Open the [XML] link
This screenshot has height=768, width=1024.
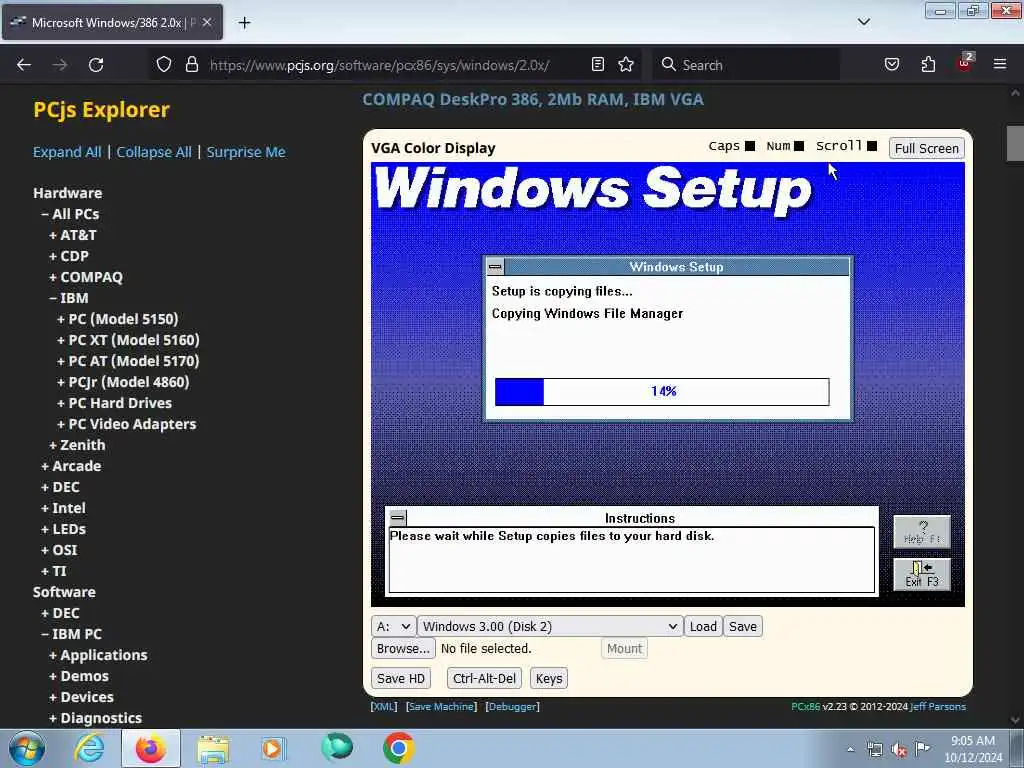pyautogui.click(x=383, y=707)
